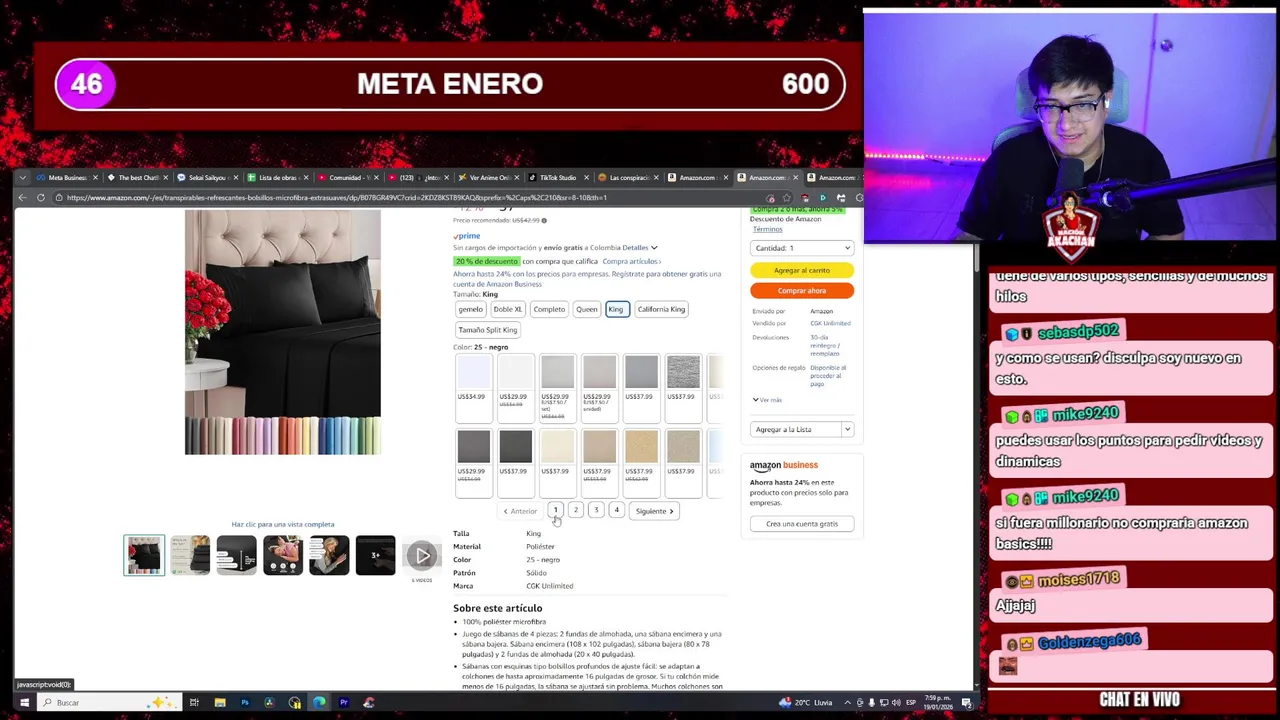Reload the Amazon page
1280x720 pixels.
point(41,198)
